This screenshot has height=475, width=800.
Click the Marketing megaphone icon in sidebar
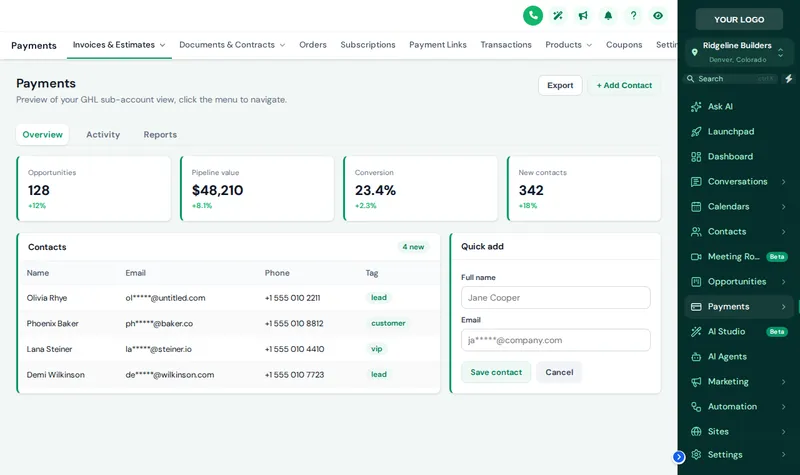[696, 382]
